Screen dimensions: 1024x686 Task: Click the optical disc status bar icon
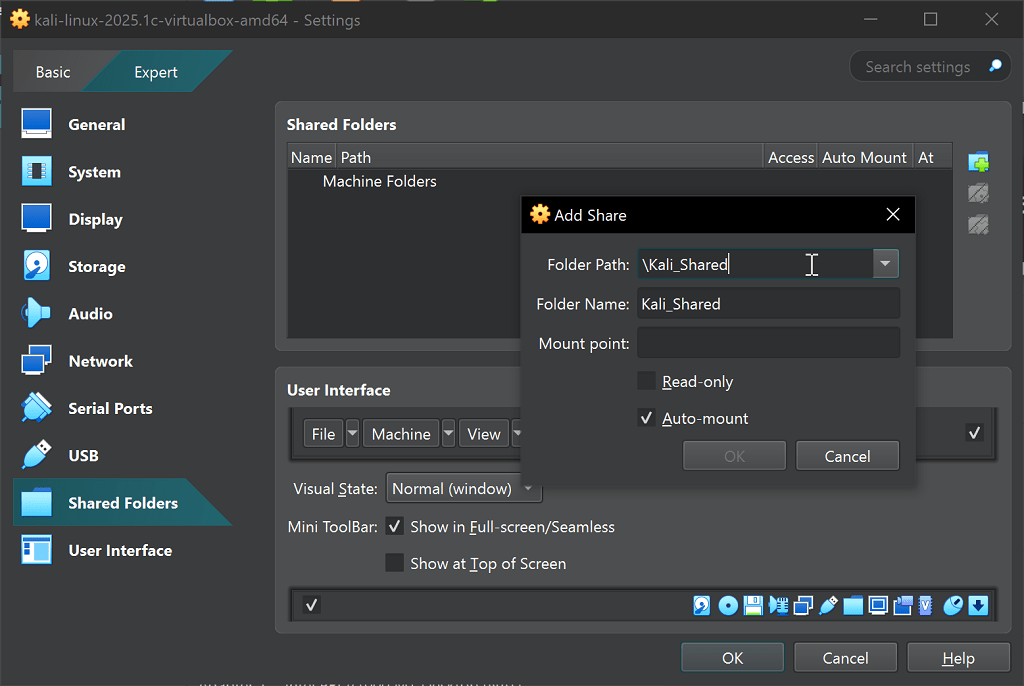[728, 606]
